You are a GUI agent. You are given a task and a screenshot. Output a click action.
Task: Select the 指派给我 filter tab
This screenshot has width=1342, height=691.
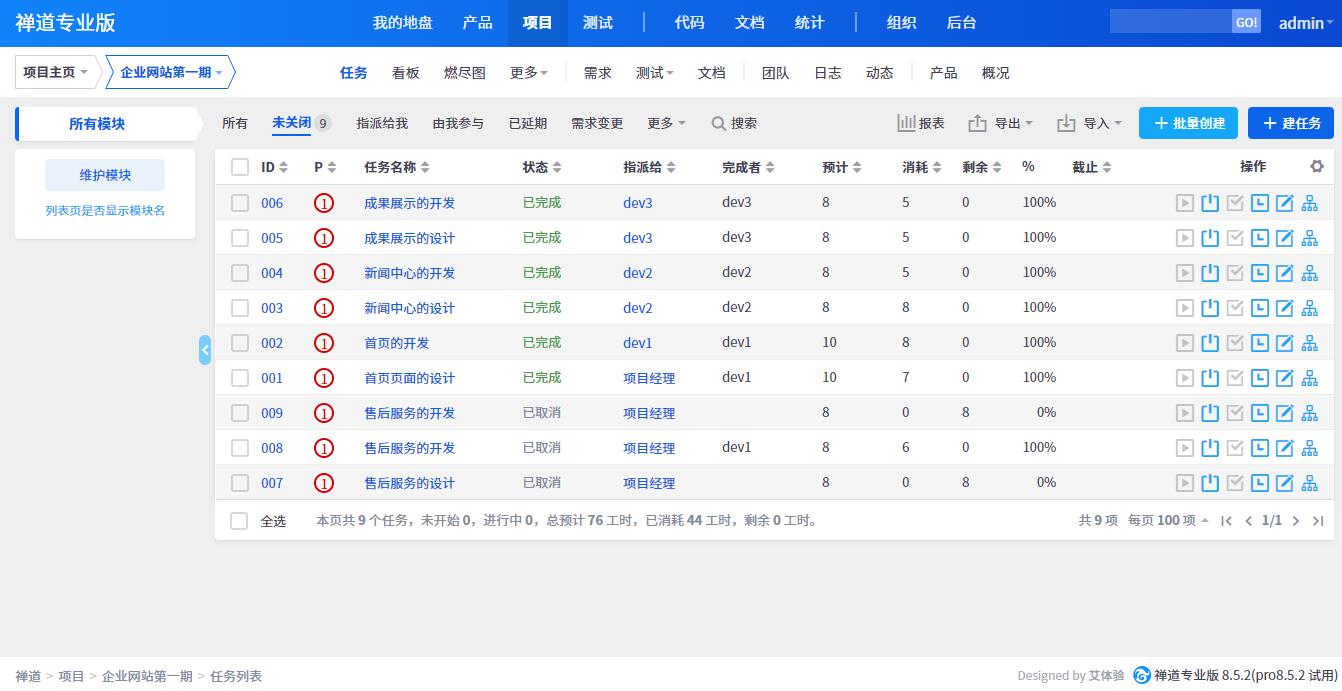point(382,123)
